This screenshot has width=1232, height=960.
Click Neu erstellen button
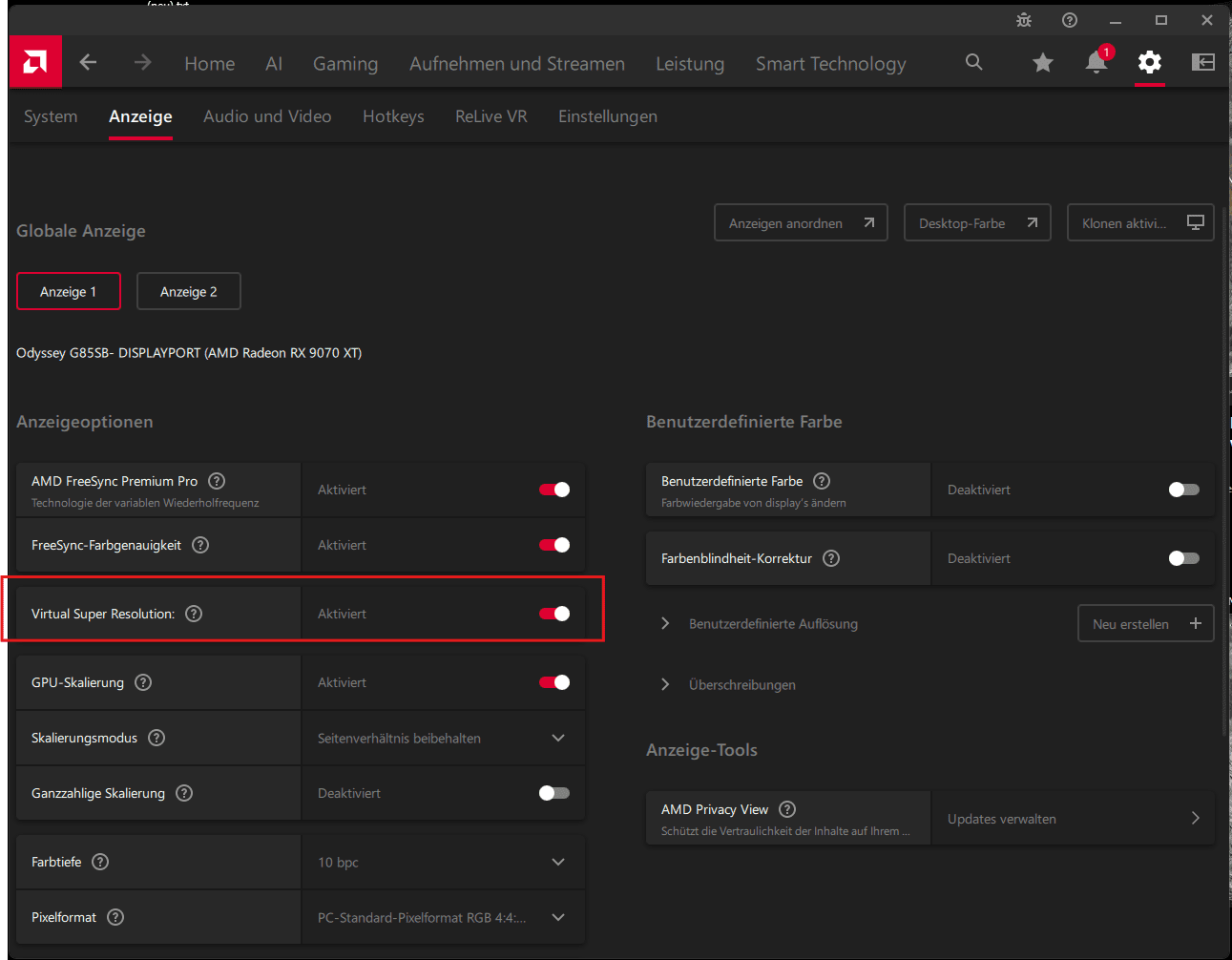coord(1145,623)
